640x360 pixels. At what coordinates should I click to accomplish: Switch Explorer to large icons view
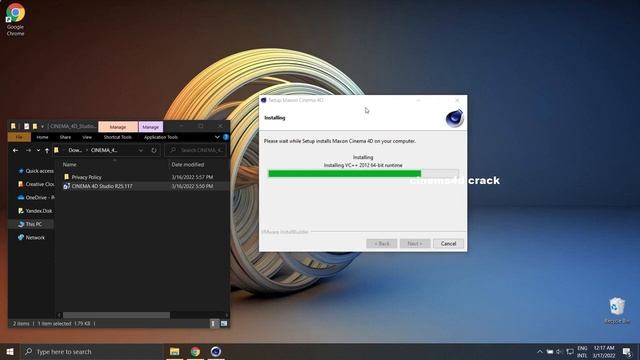click(x=224, y=323)
